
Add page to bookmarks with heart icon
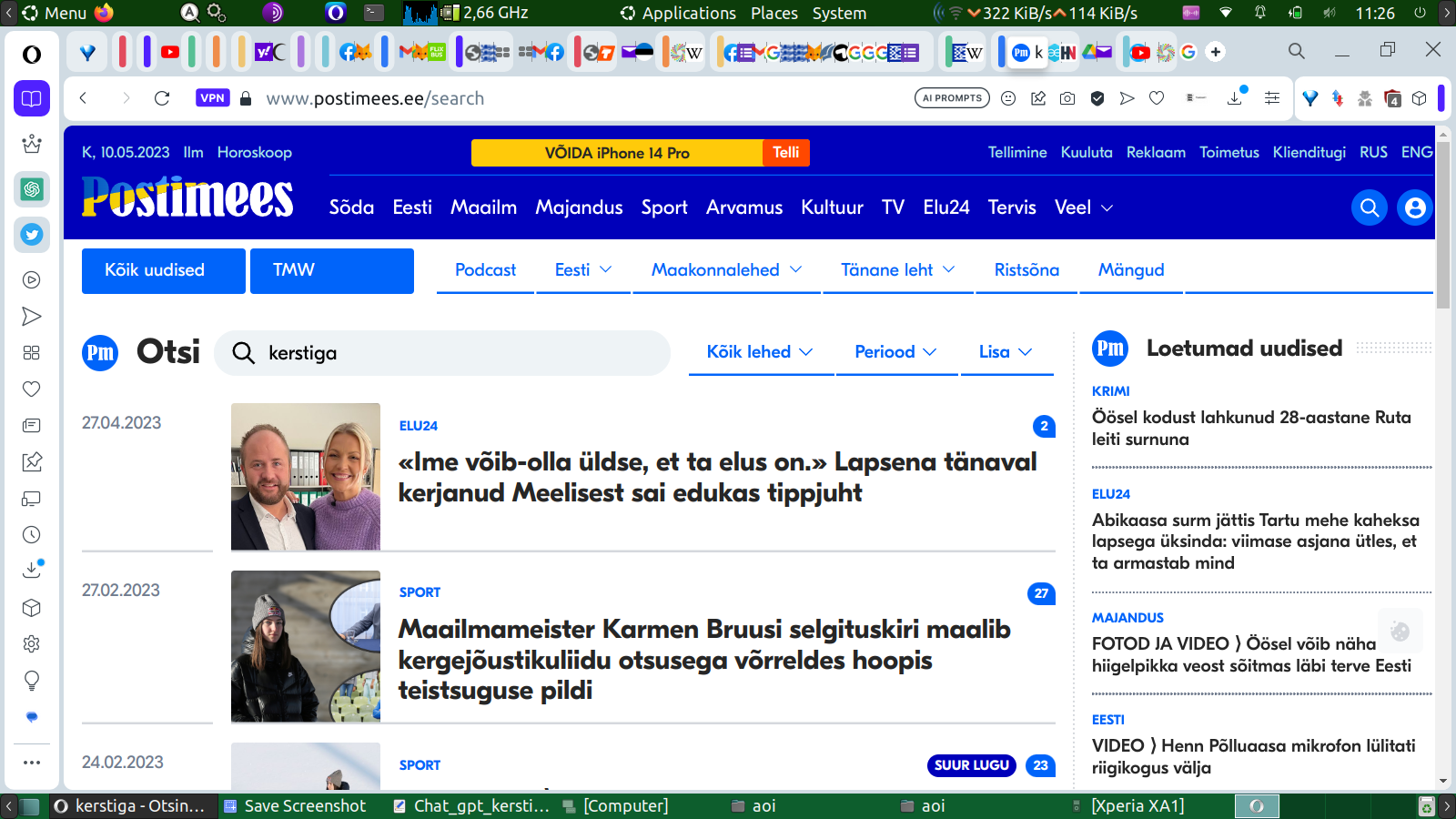coord(1157,98)
